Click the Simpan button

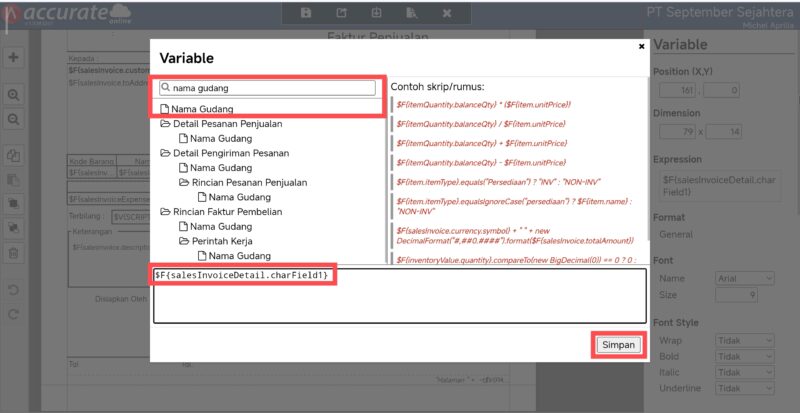[x=617, y=344]
